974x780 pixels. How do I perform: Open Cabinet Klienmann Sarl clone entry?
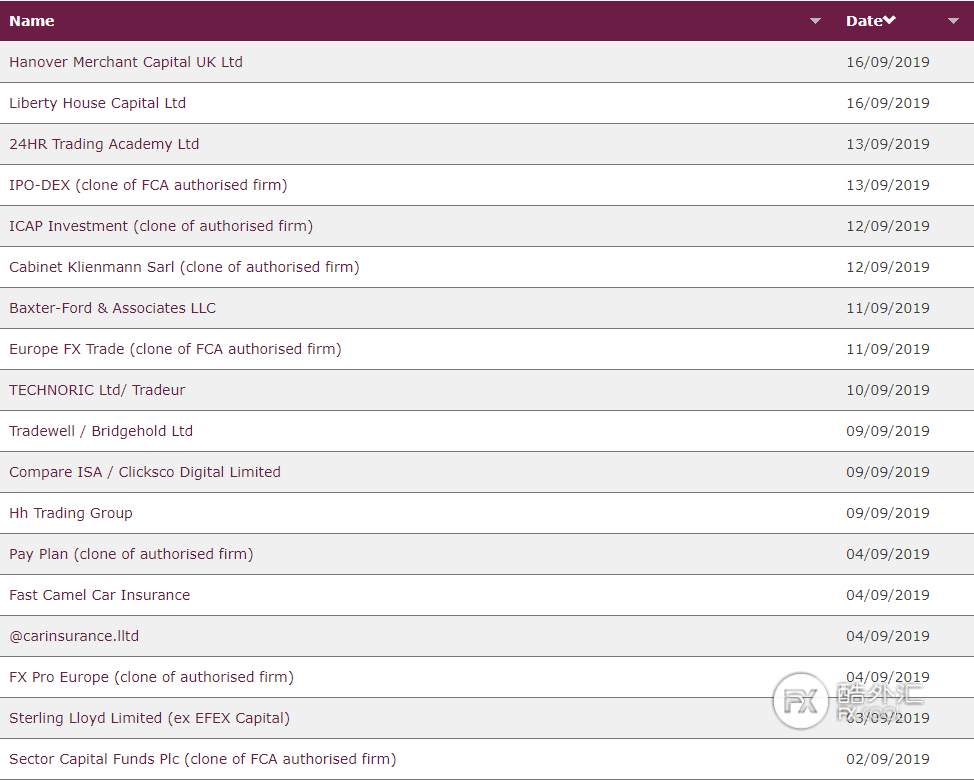[184, 267]
